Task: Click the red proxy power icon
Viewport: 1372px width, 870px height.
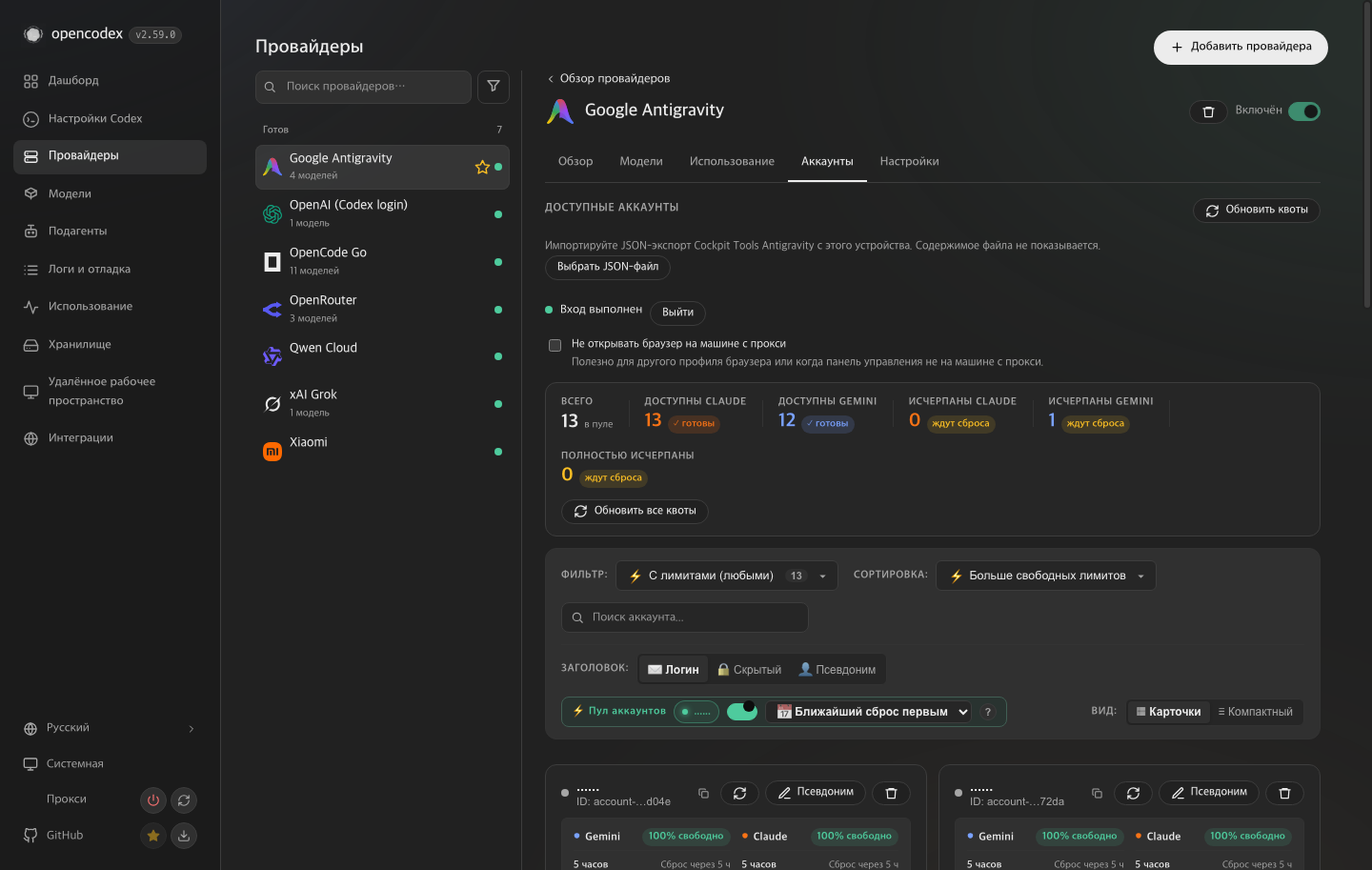Action: (x=153, y=800)
